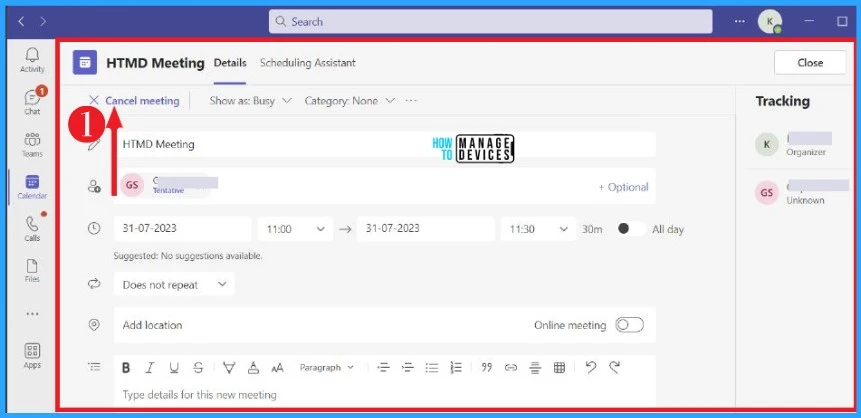Decrease paragraph indent

click(x=383, y=368)
